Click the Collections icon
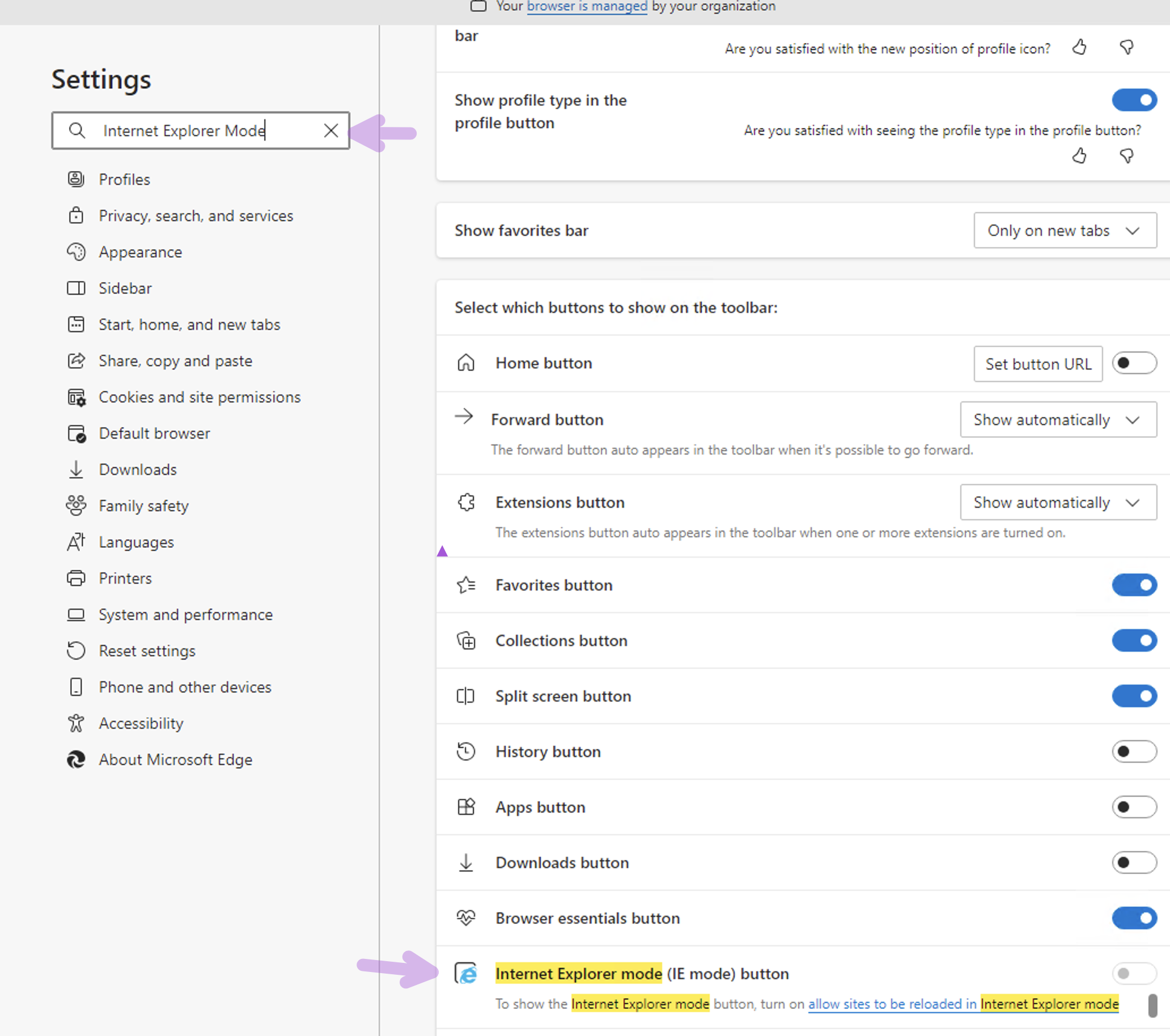Screen dimensions: 1170x1036 coord(466,640)
